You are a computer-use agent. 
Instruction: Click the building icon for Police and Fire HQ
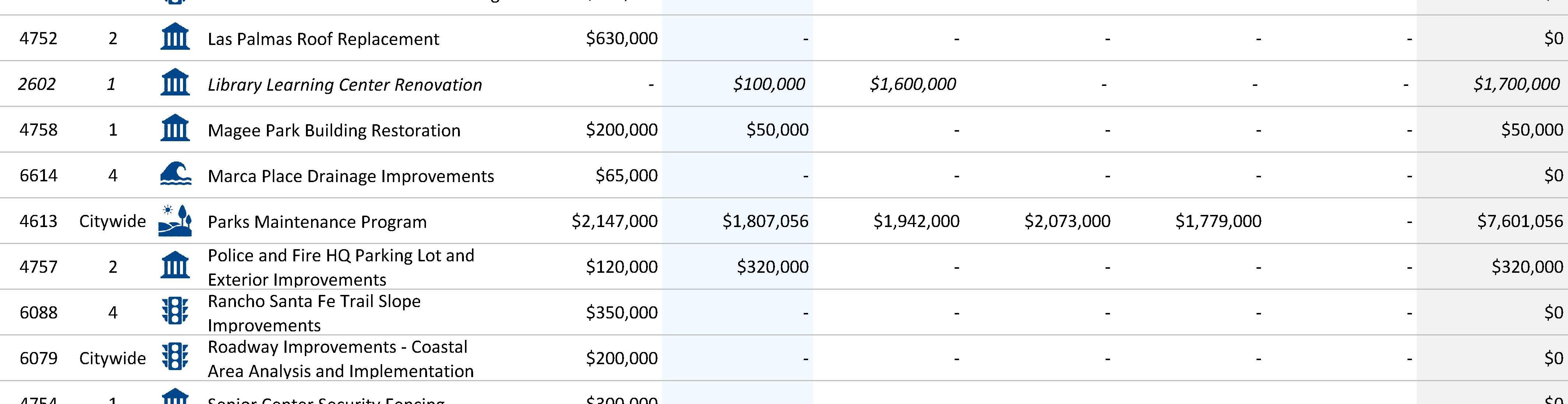[x=175, y=266]
